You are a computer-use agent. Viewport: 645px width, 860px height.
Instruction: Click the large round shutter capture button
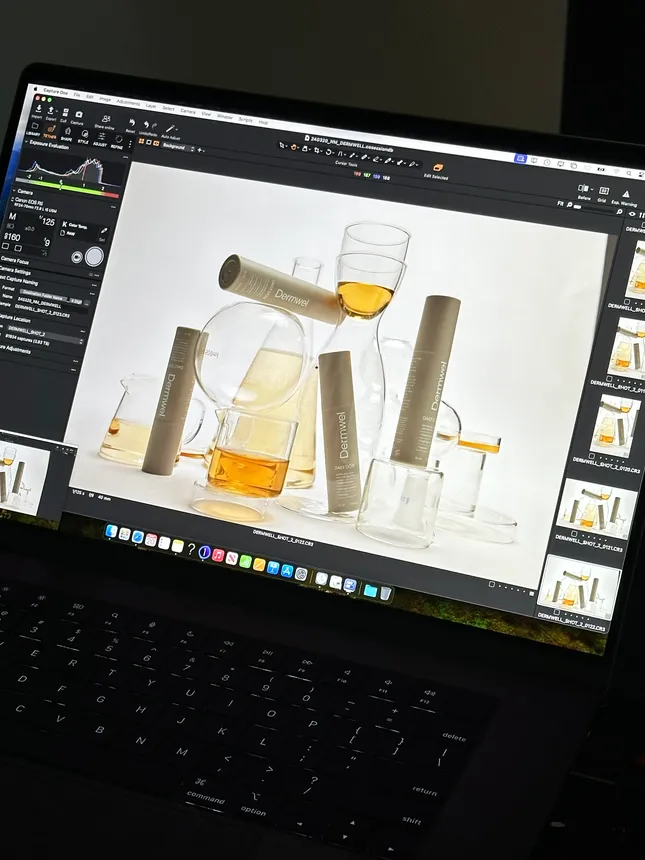click(94, 256)
